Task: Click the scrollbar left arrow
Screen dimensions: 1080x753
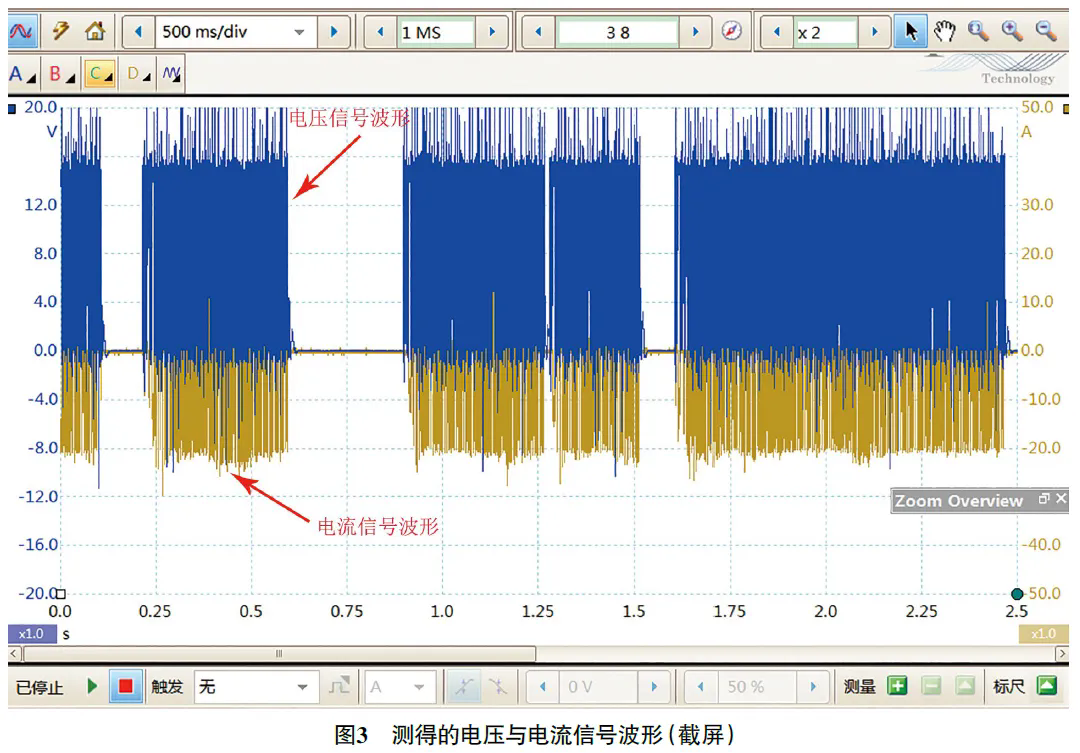Action: coord(14,653)
